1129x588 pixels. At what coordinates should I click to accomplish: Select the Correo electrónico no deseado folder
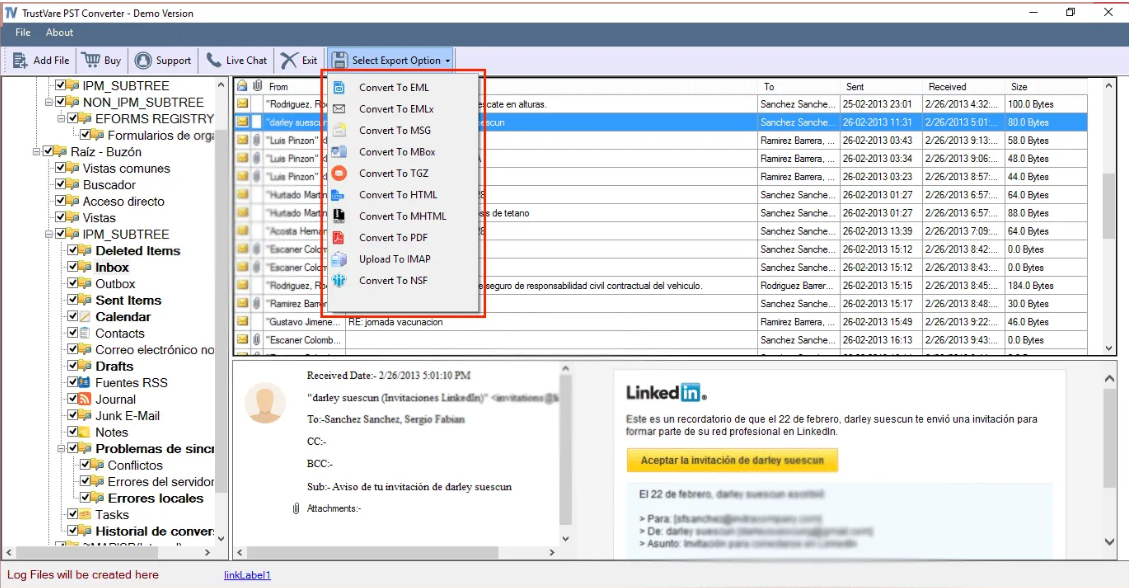tap(155, 350)
